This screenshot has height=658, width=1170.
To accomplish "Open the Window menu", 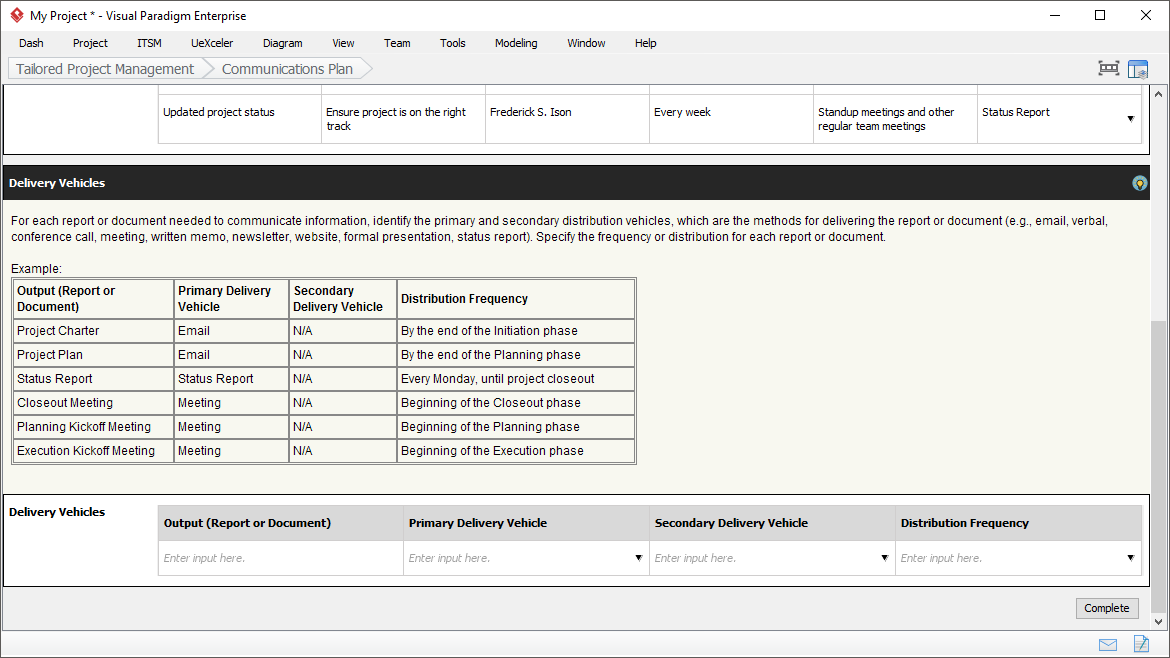I will tap(586, 43).
